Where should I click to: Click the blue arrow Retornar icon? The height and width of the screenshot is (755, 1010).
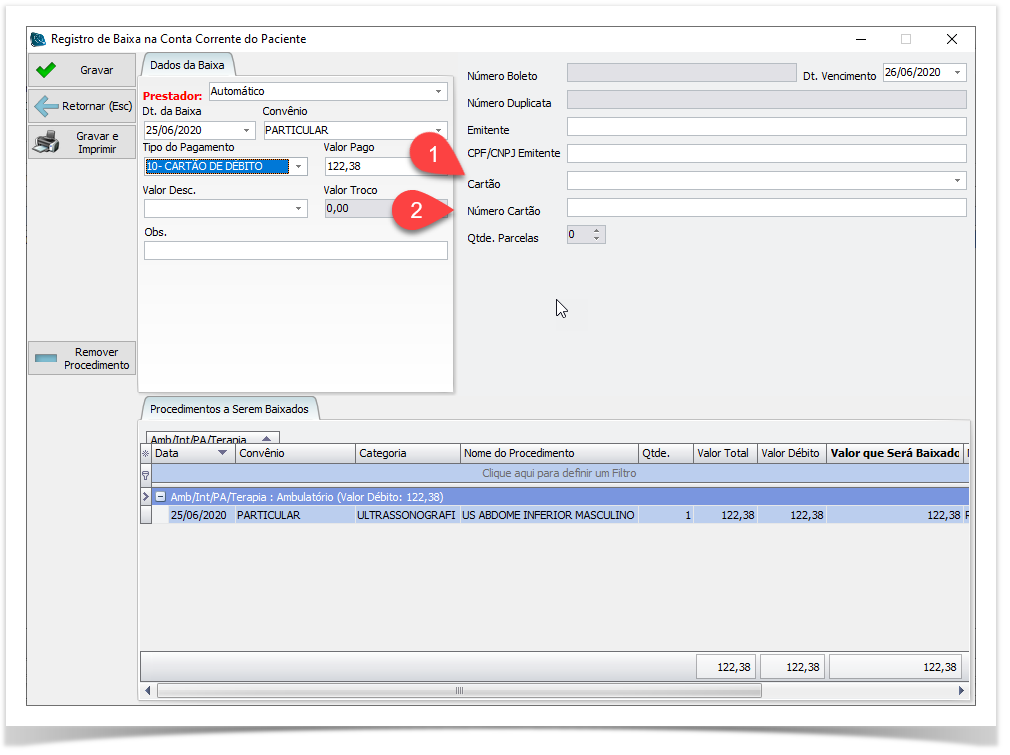point(46,106)
